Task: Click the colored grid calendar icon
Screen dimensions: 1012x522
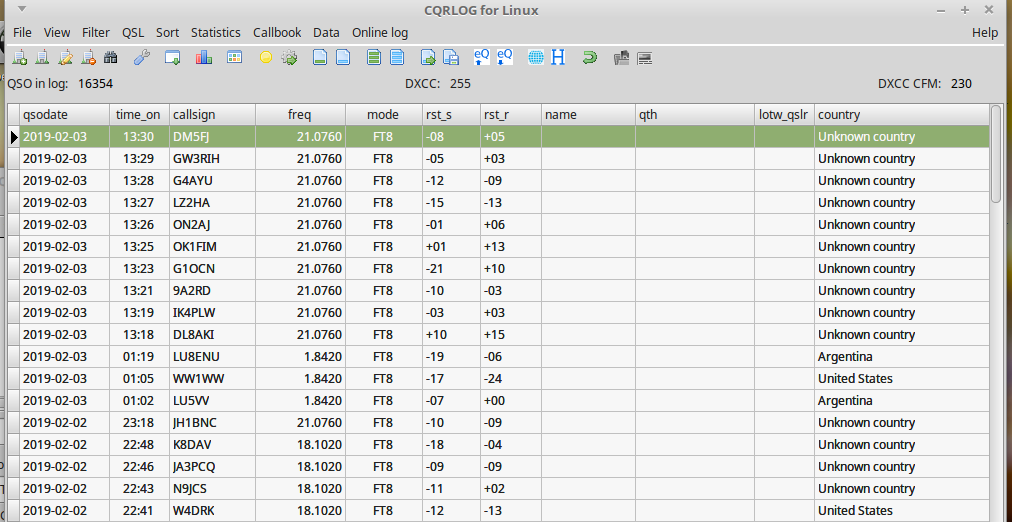Action: click(x=234, y=57)
